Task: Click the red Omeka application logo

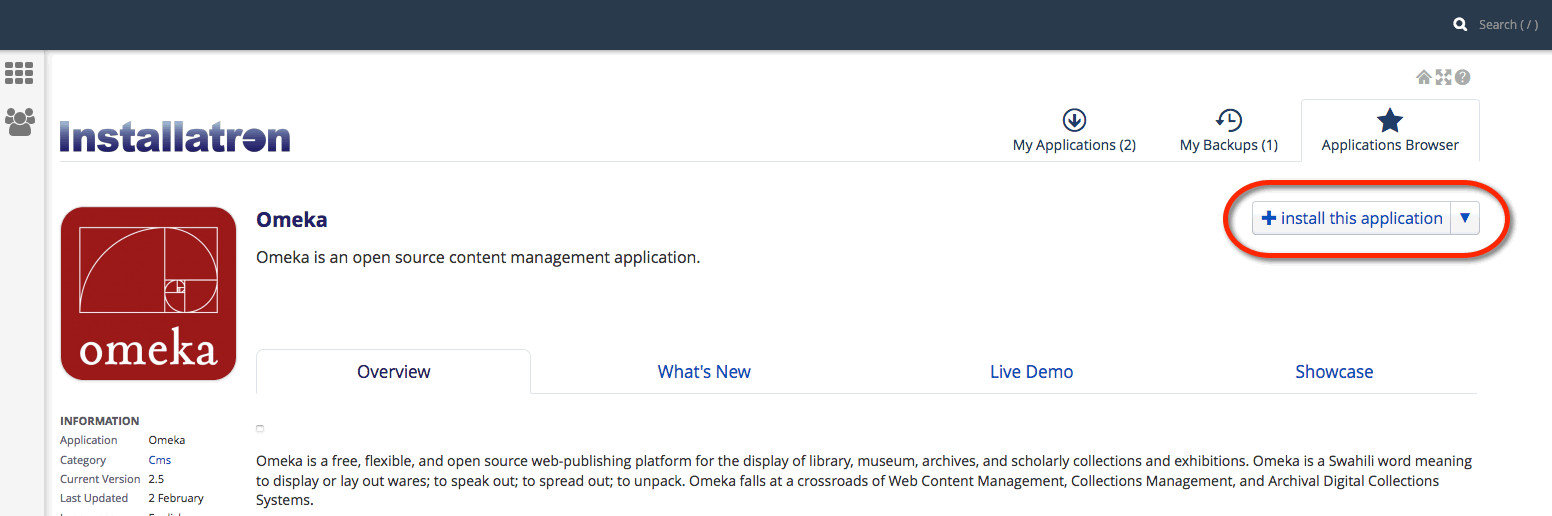Action: tap(148, 293)
